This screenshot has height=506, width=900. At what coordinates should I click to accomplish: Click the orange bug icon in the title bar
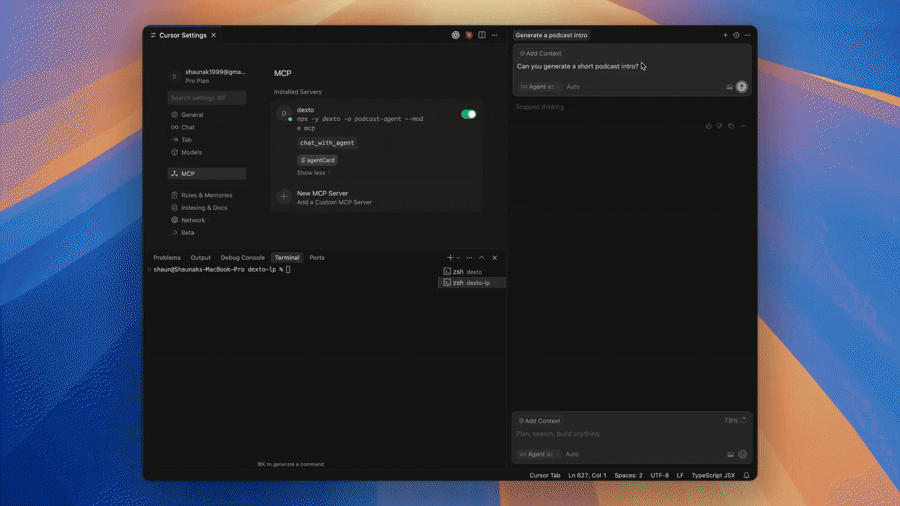pyautogui.click(x=469, y=35)
